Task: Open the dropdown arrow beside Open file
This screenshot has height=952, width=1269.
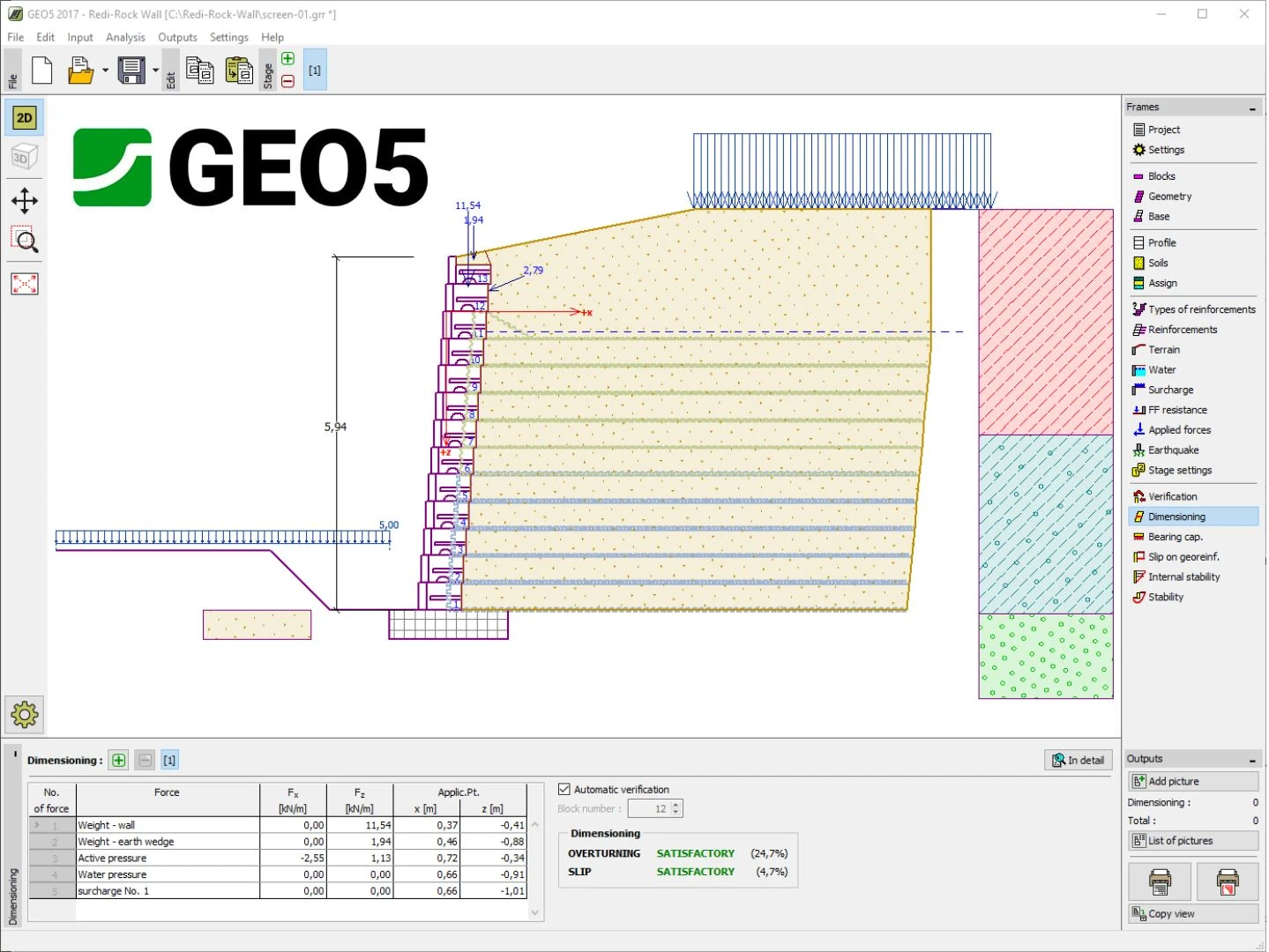Action: 105,71
